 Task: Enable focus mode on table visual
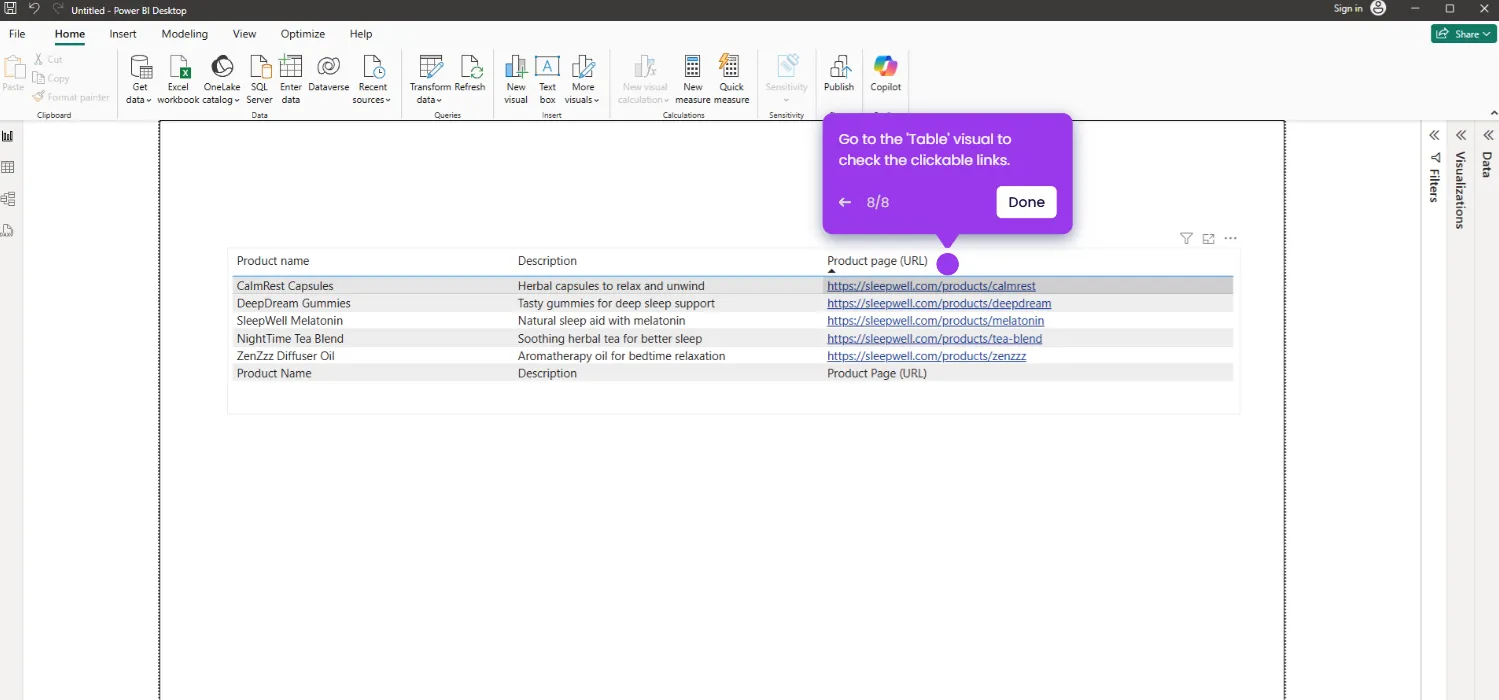(1208, 238)
